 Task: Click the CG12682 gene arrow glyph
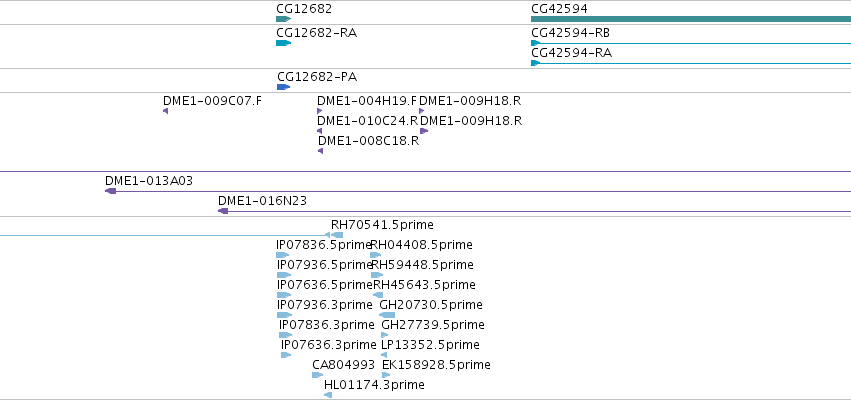click(x=283, y=19)
